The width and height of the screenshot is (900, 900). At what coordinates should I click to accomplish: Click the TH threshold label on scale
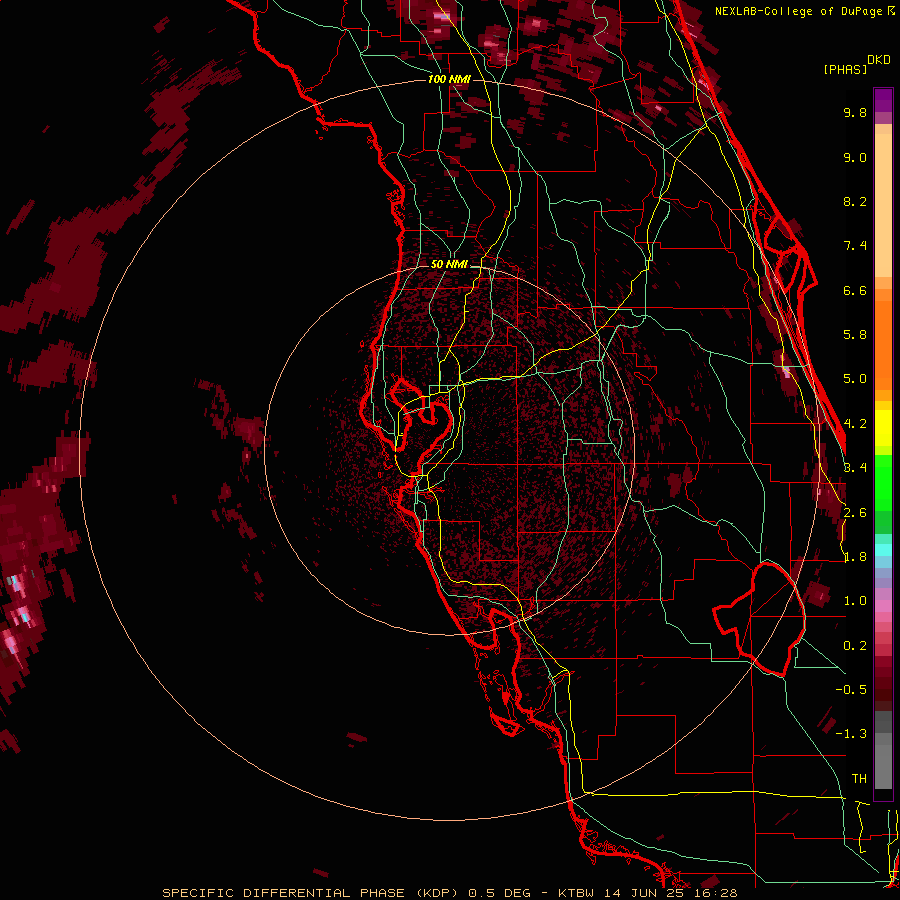tap(859, 779)
